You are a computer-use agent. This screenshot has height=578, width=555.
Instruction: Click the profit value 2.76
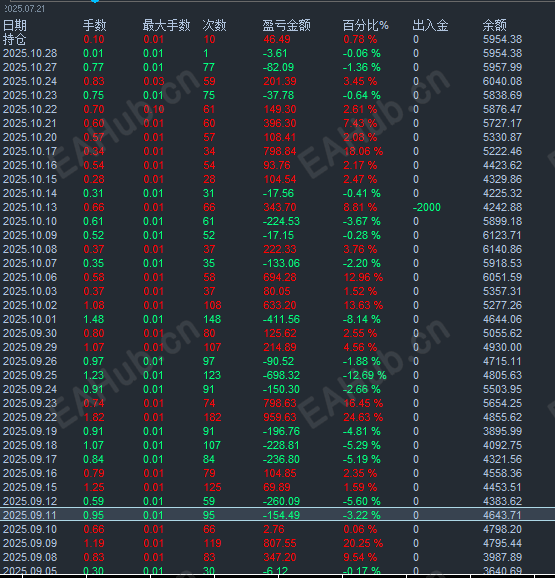tap(274, 530)
